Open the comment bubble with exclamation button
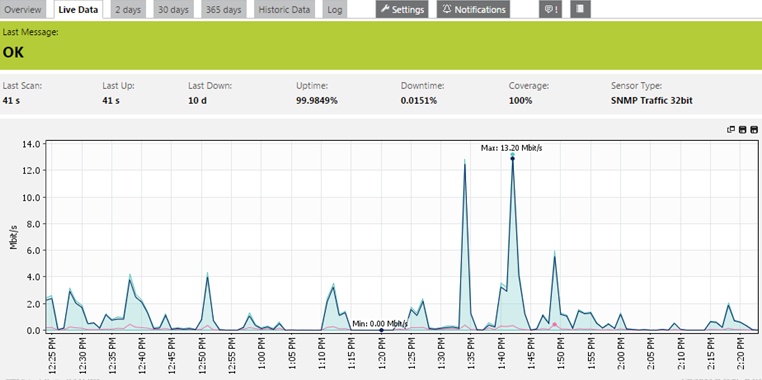 click(550, 9)
